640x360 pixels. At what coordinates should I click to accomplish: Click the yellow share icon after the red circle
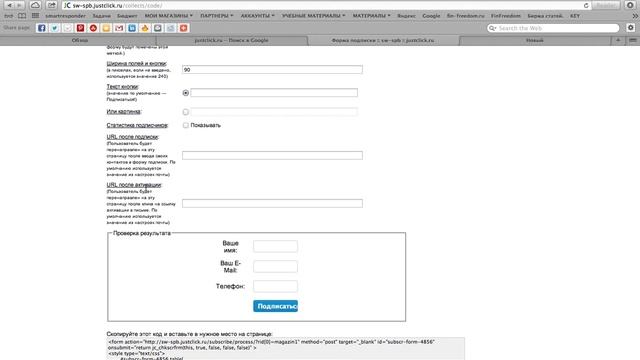106,28
